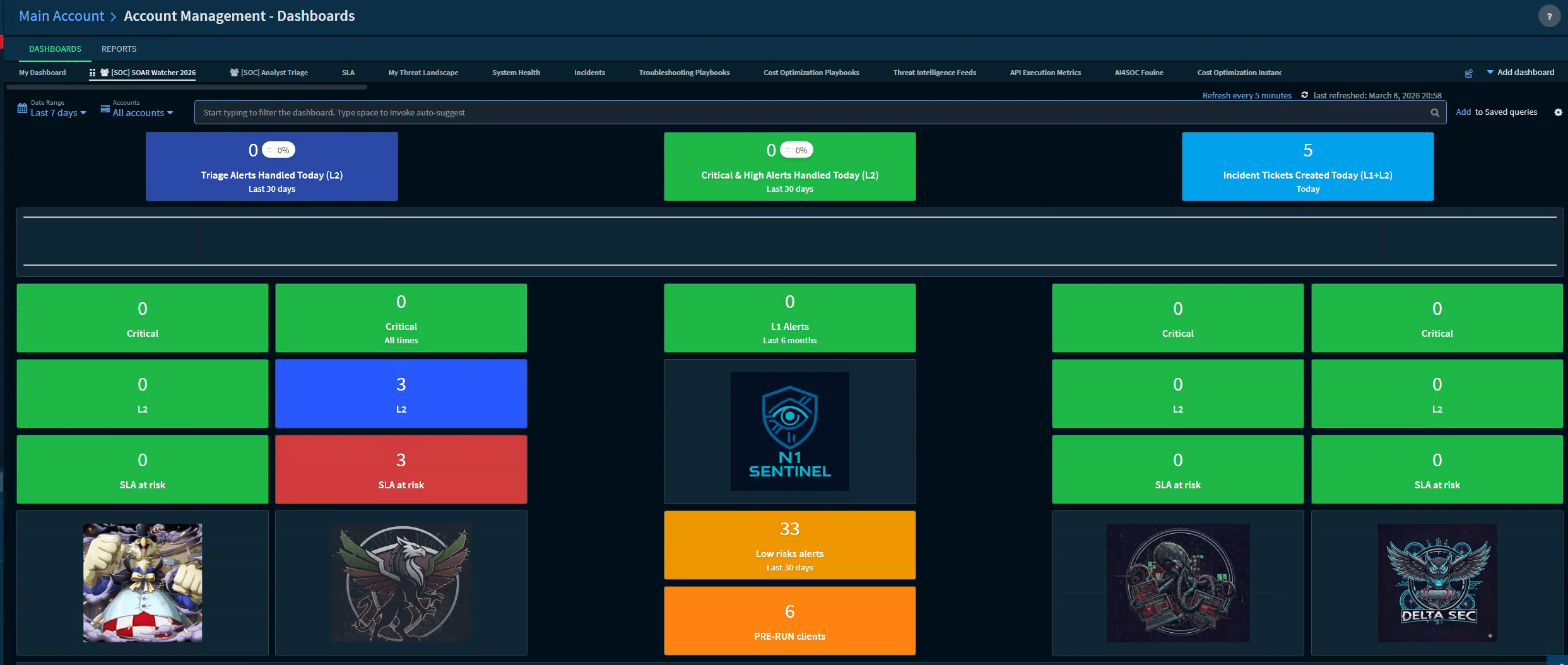Open Troubleshooting Playbooks dashboard tab

click(x=684, y=73)
